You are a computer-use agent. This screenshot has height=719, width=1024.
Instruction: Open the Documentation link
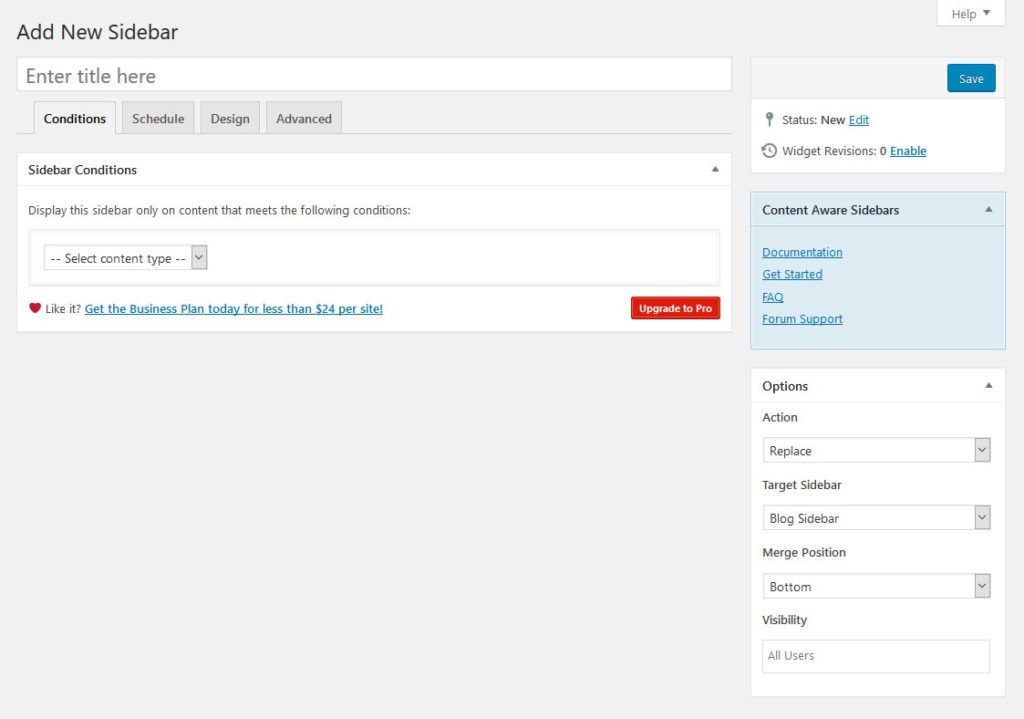pos(802,252)
